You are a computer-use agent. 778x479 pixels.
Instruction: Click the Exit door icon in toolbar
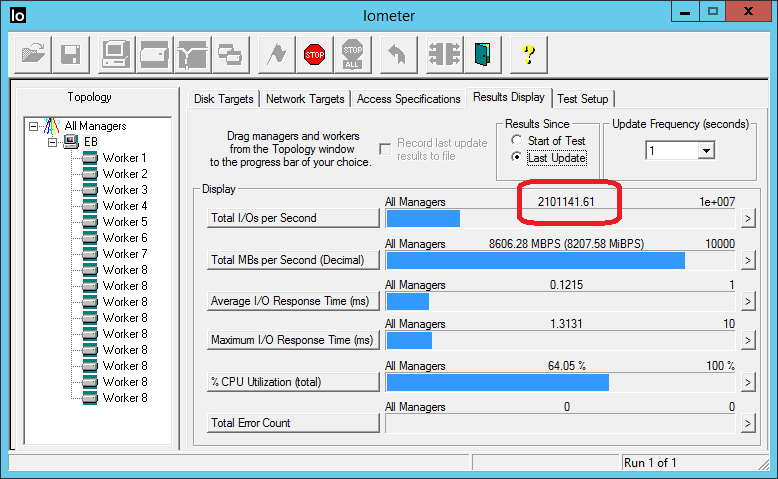pyautogui.click(x=483, y=54)
